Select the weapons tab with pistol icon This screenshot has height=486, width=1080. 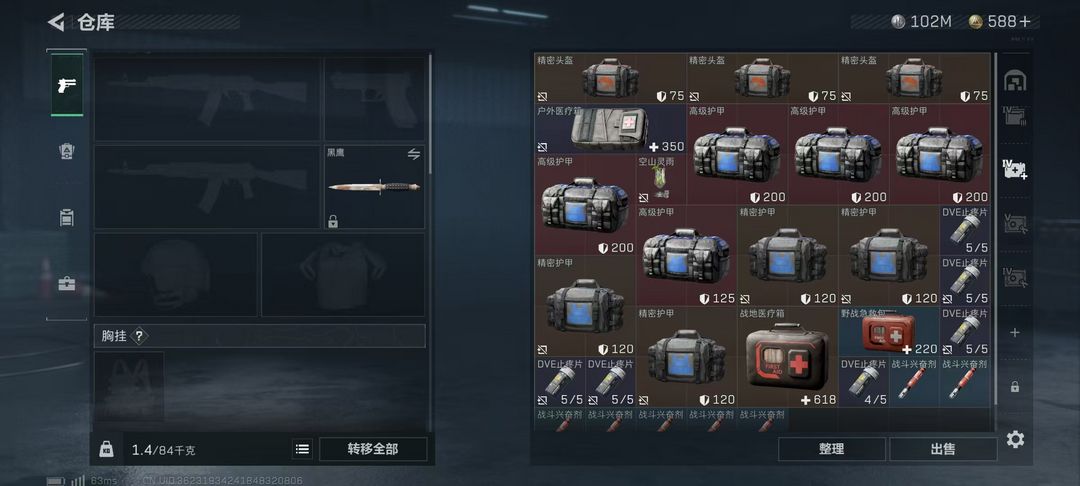coord(67,85)
